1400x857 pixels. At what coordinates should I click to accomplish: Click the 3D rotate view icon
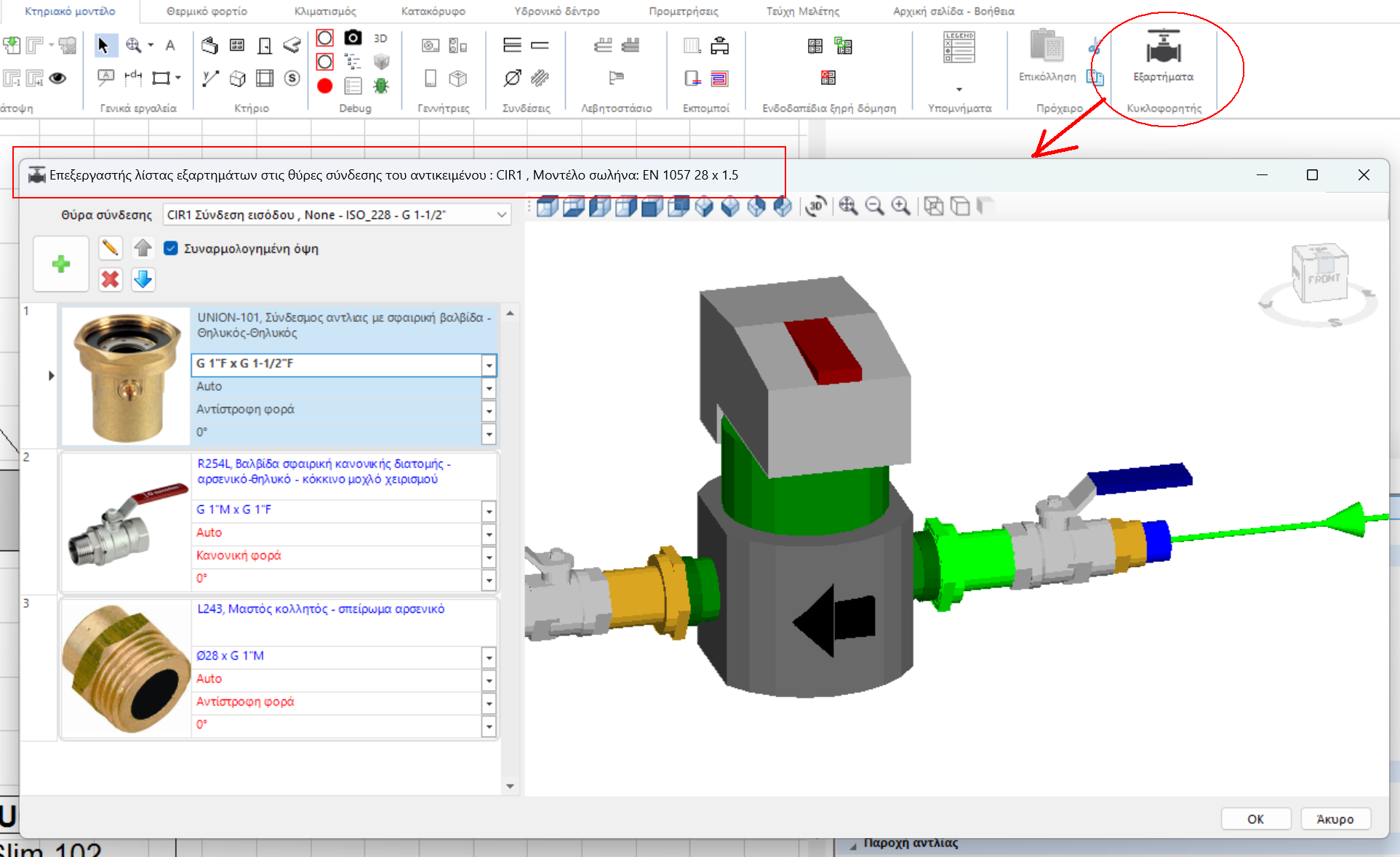[x=816, y=206]
